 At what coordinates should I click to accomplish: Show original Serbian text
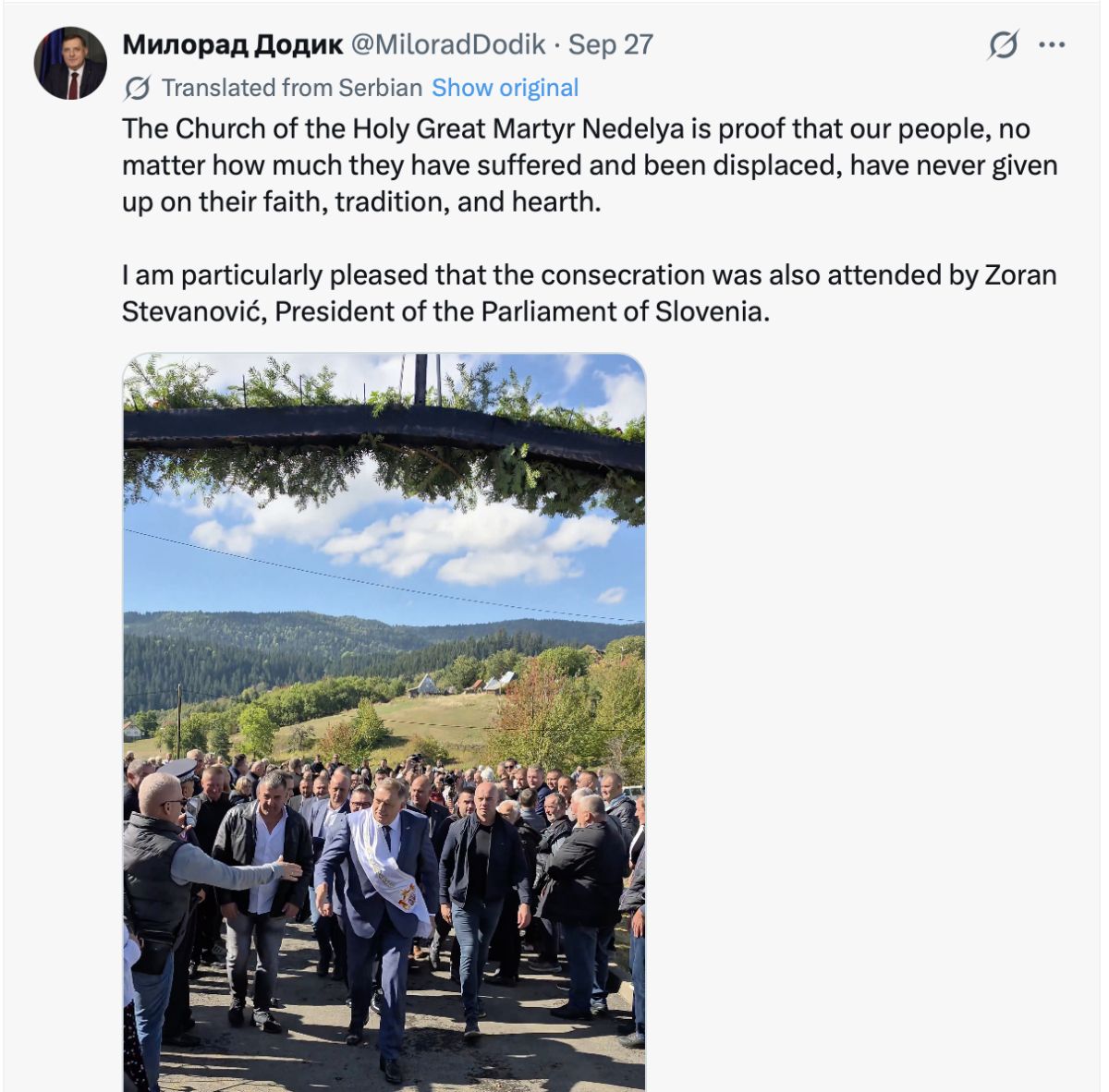click(x=506, y=88)
